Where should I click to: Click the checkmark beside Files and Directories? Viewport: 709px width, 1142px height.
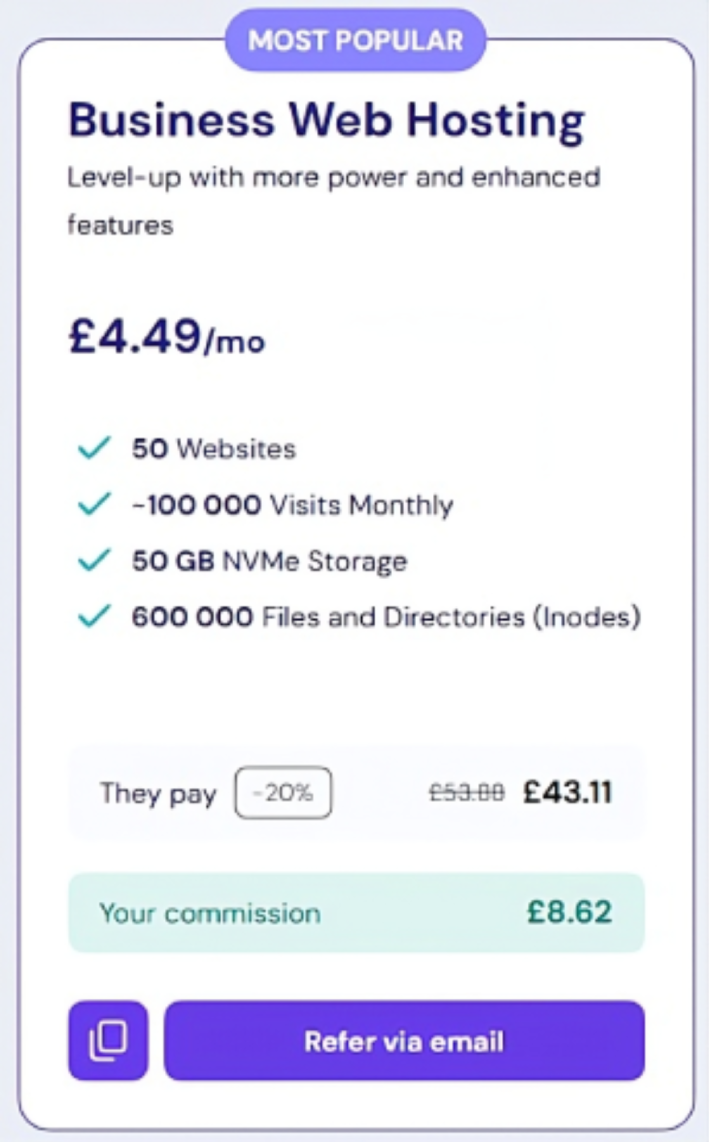[x=93, y=617]
